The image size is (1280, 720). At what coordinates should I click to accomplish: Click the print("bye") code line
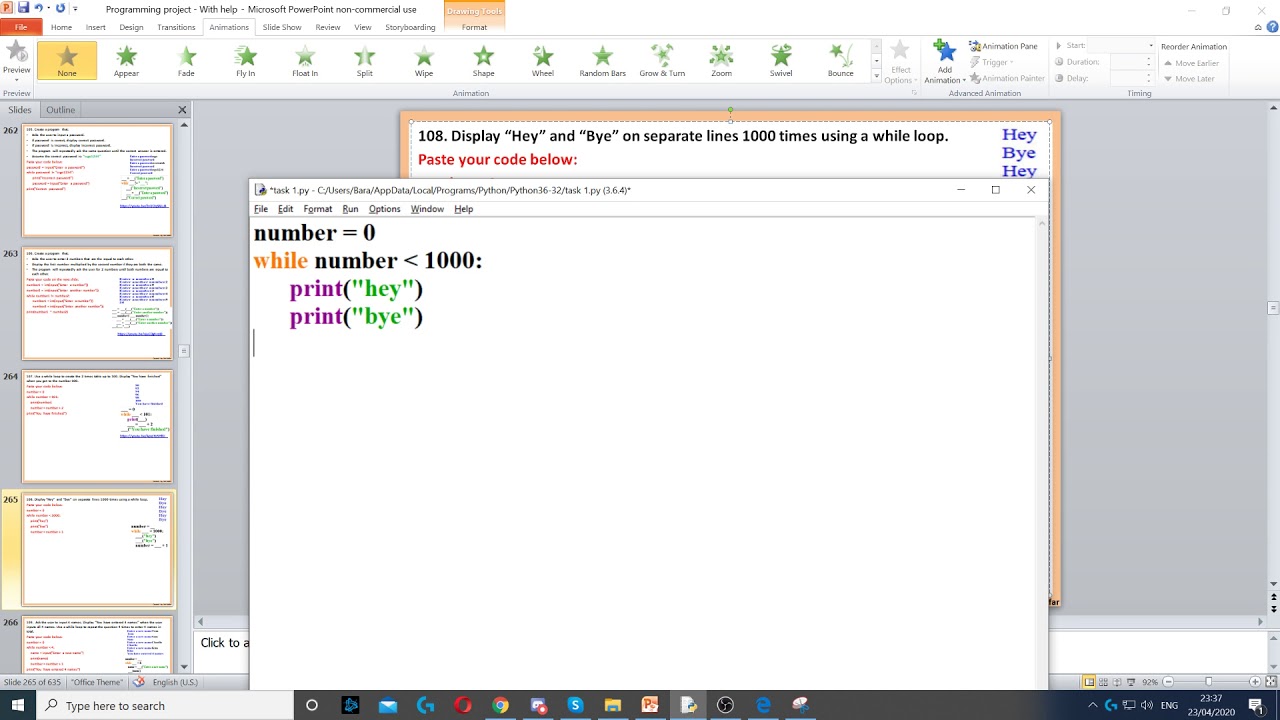(x=356, y=317)
